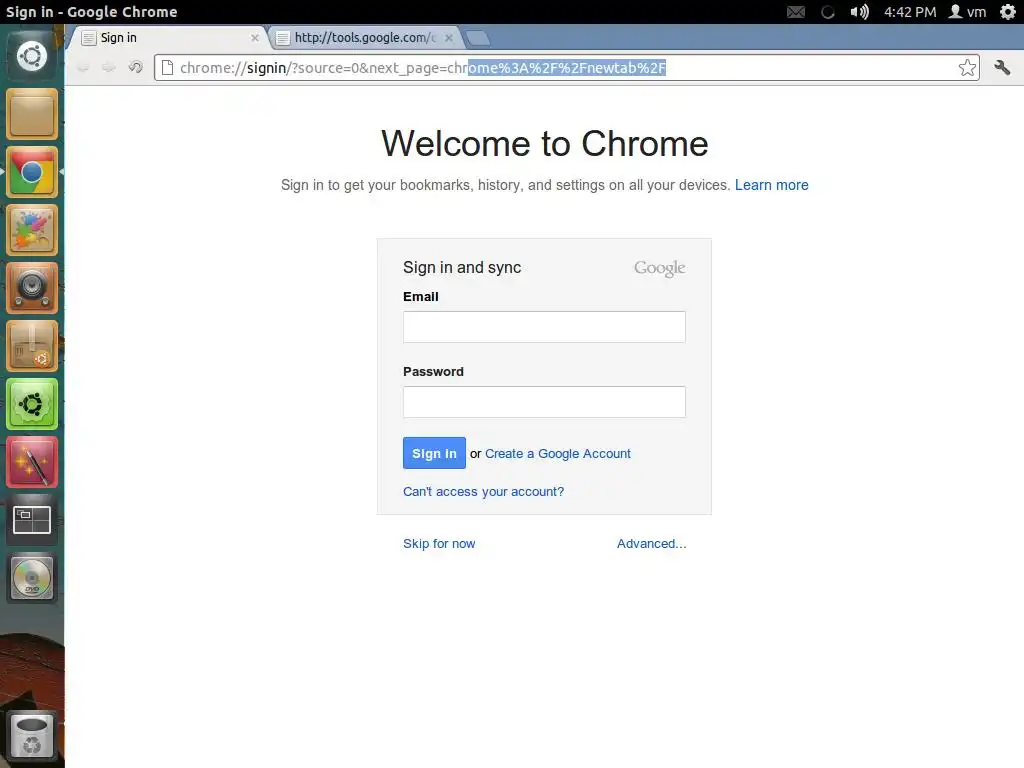Screen dimensions: 1024x768
Task: Click the Skip for now link
Action: click(x=439, y=543)
